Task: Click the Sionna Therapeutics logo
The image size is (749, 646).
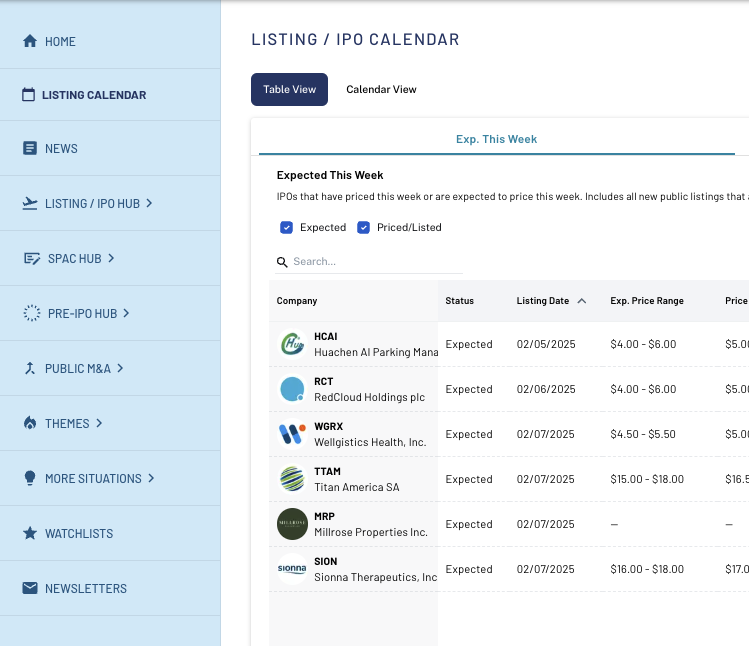Action: [x=292, y=569]
